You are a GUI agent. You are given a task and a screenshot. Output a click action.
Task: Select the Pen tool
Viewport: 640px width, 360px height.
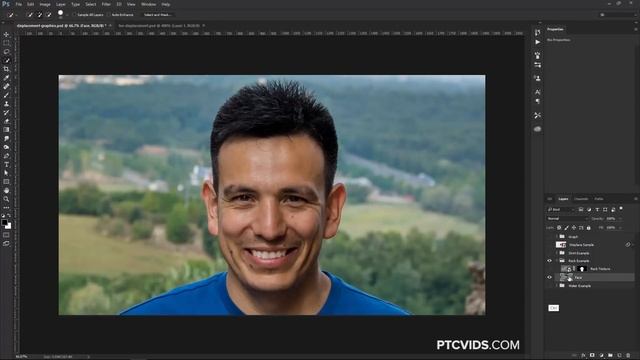pyautogui.click(x=6, y=156)
